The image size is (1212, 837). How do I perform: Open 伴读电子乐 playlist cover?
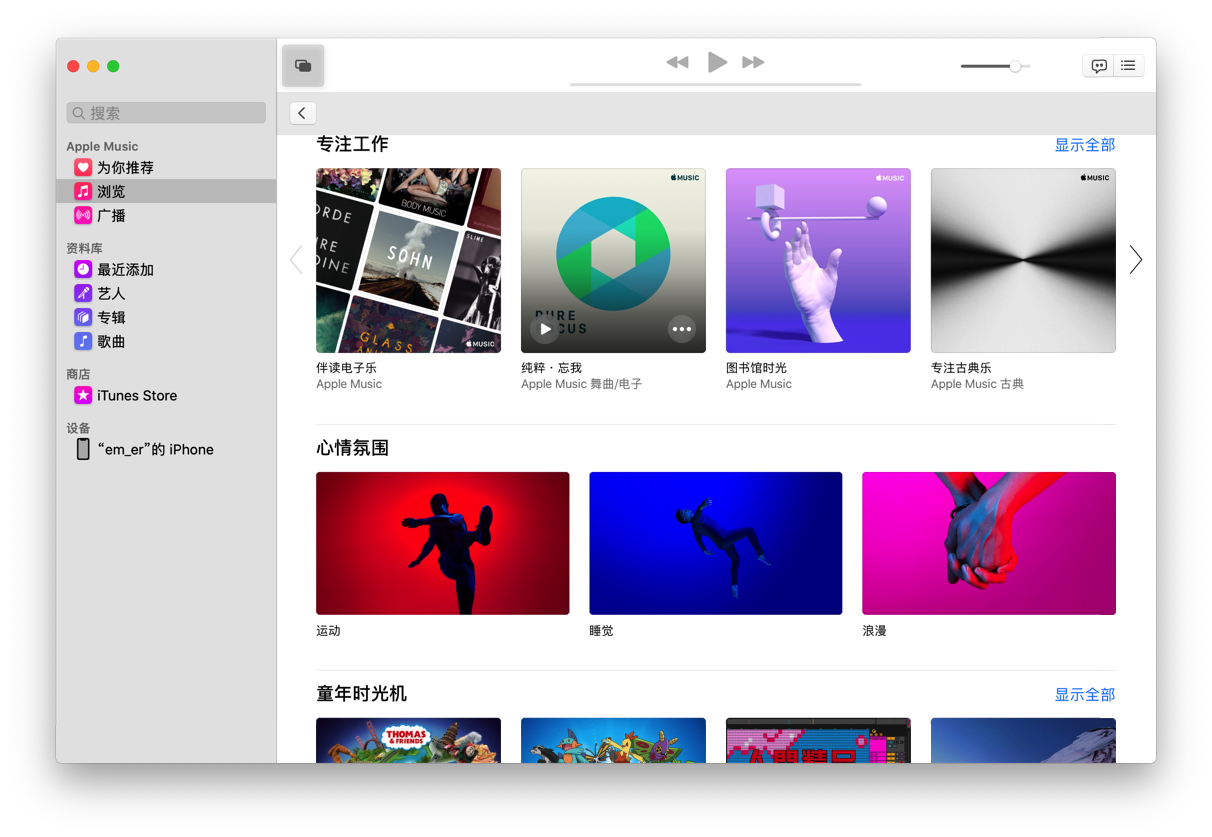click(408, 260)
